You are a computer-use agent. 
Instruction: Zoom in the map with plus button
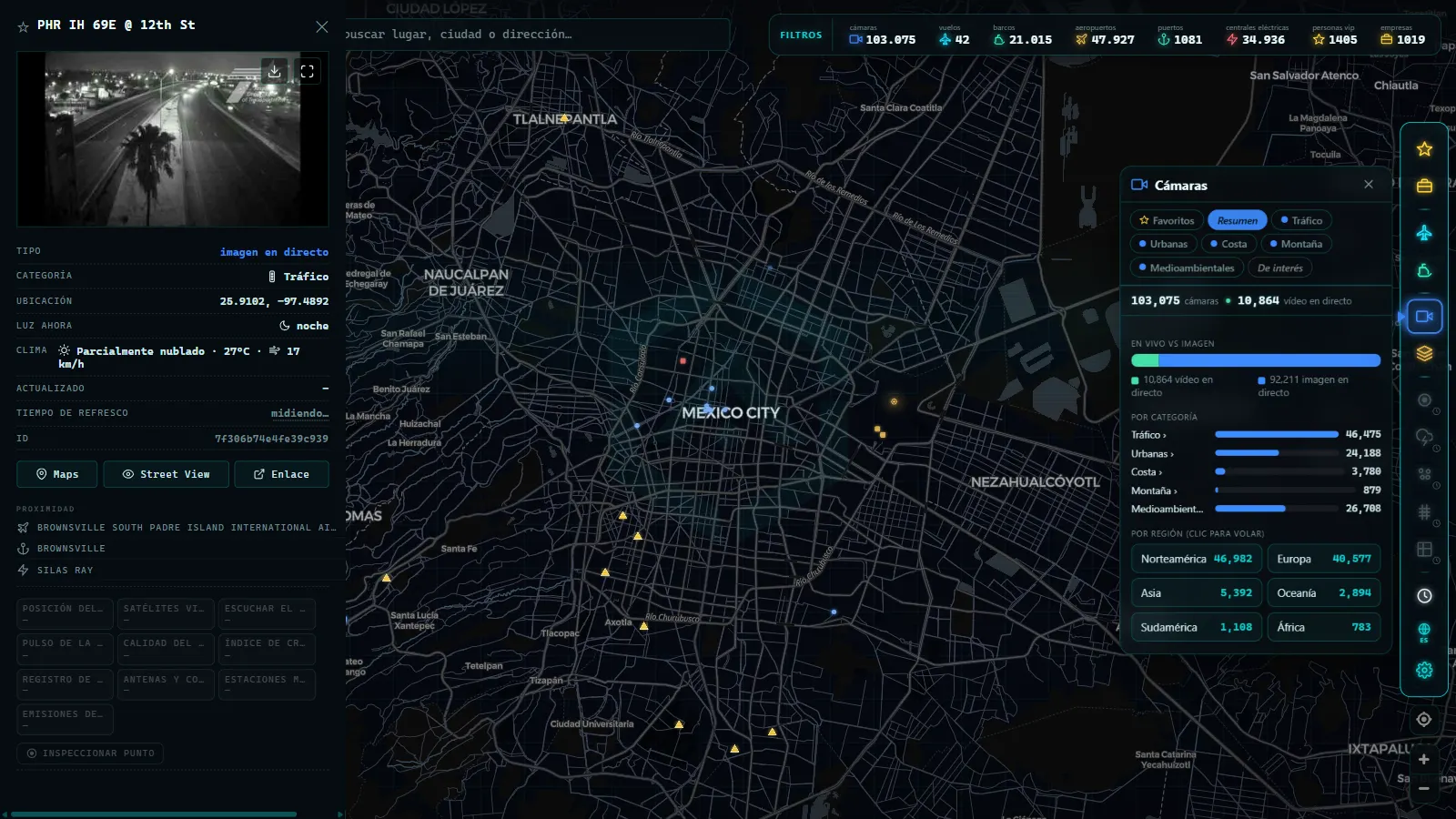point(1424,759)
